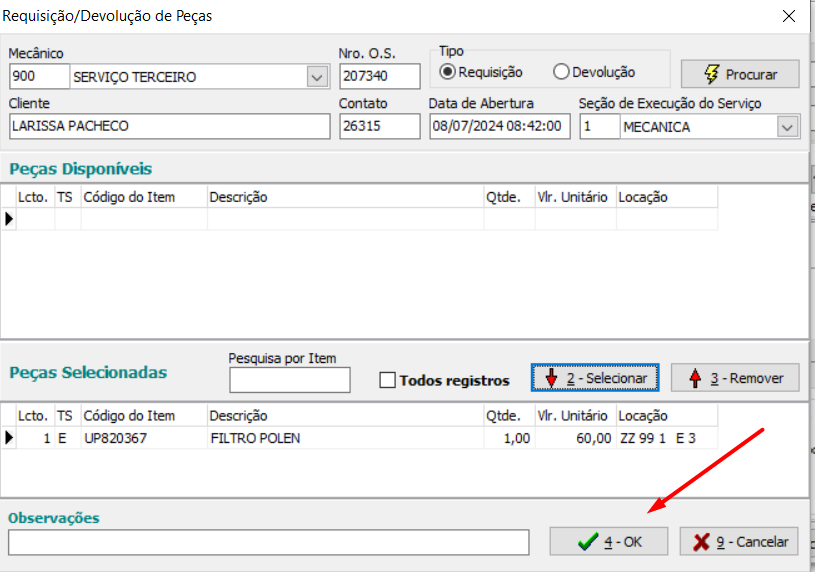
Task: Click Vlr. Unitário header in Peças Selecionadas grid
Action: pos(576,416)
